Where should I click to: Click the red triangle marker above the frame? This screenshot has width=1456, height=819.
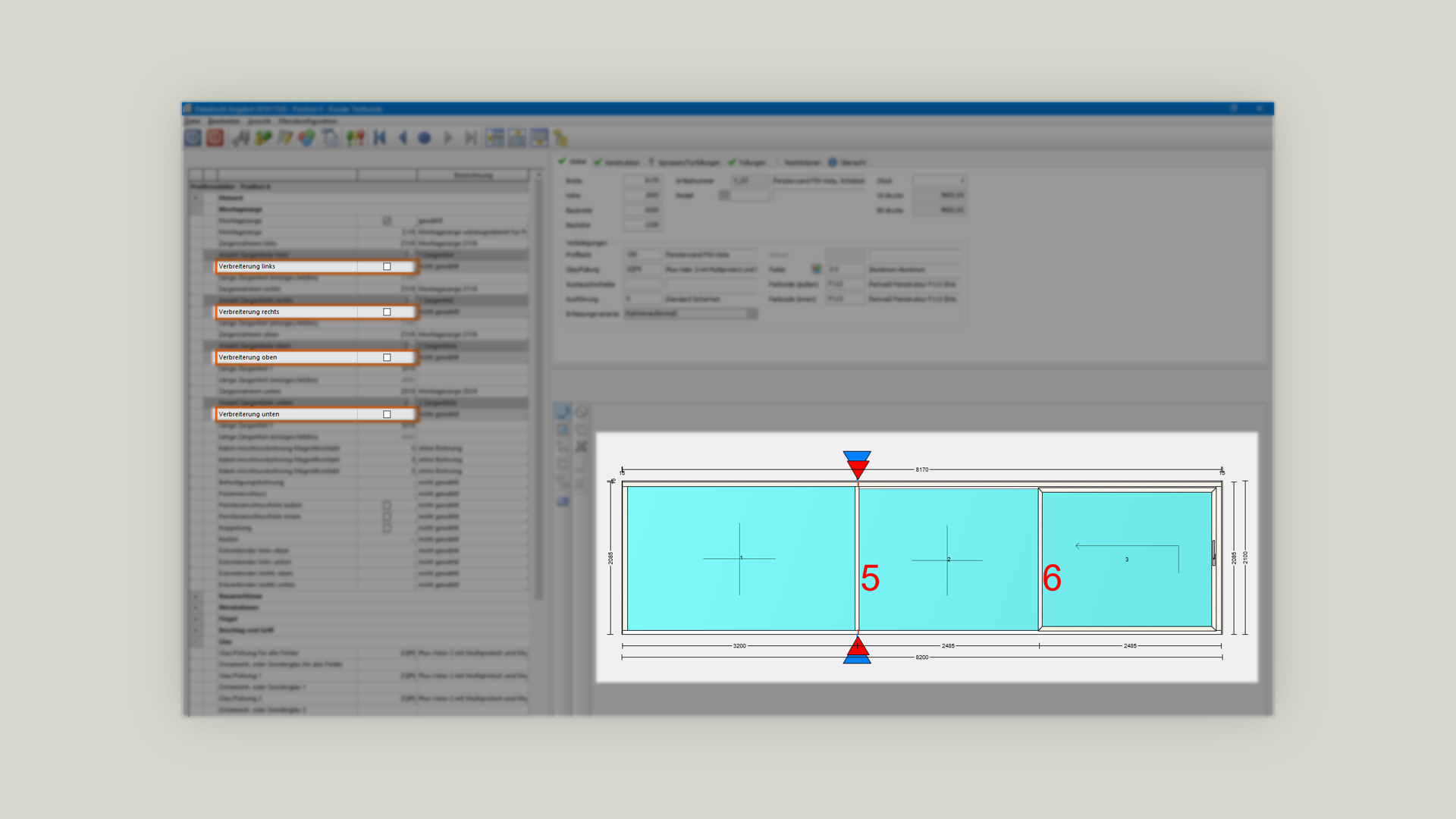tap(858, 469)
